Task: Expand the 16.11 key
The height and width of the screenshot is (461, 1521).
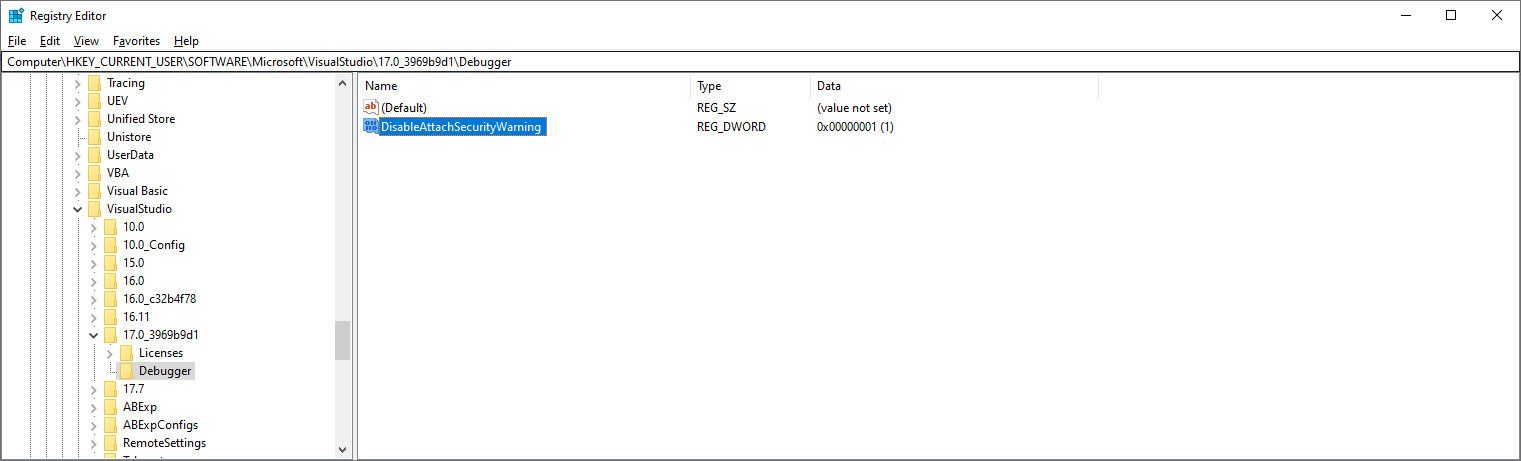Action: click(94, 317)
